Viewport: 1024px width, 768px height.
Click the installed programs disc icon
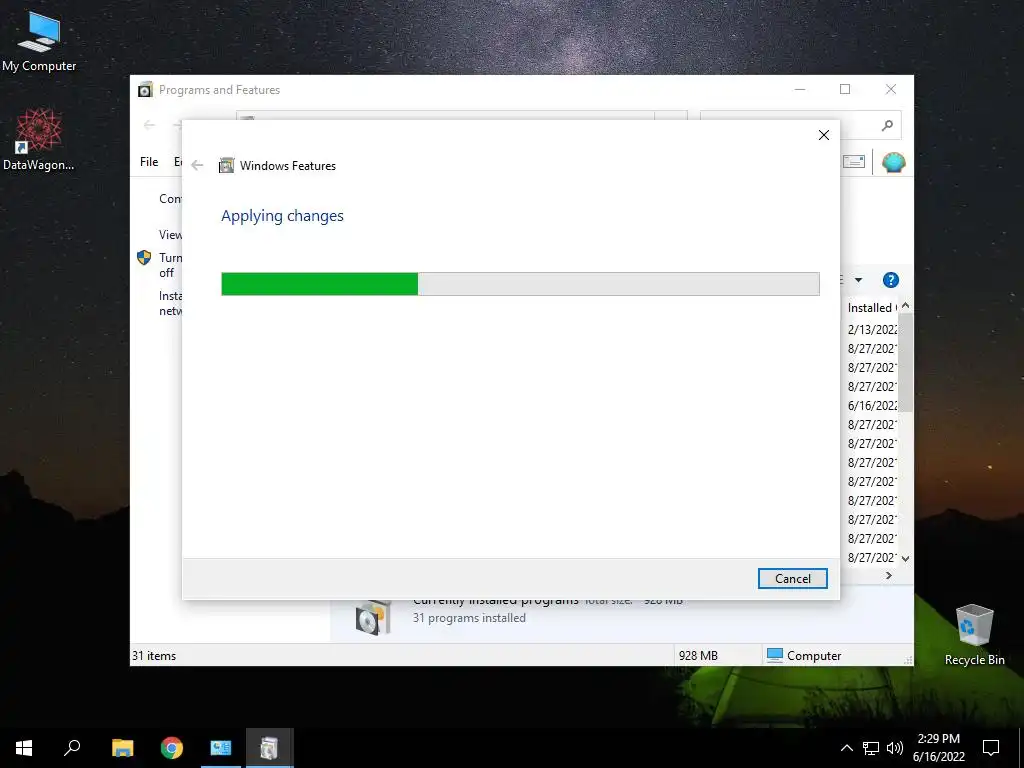pyautogui.click(x=374, y=617)
